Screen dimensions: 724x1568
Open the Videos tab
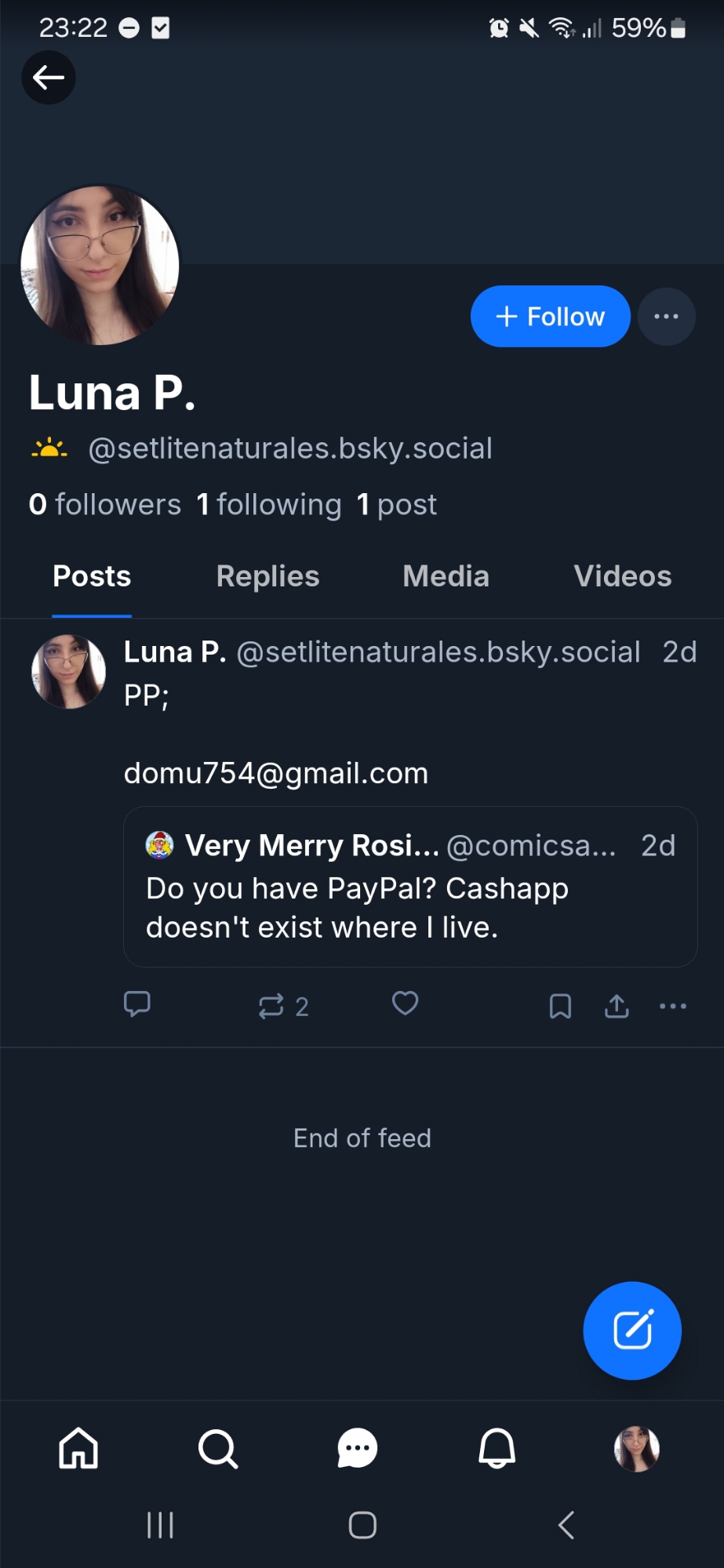tap(622, 576)
